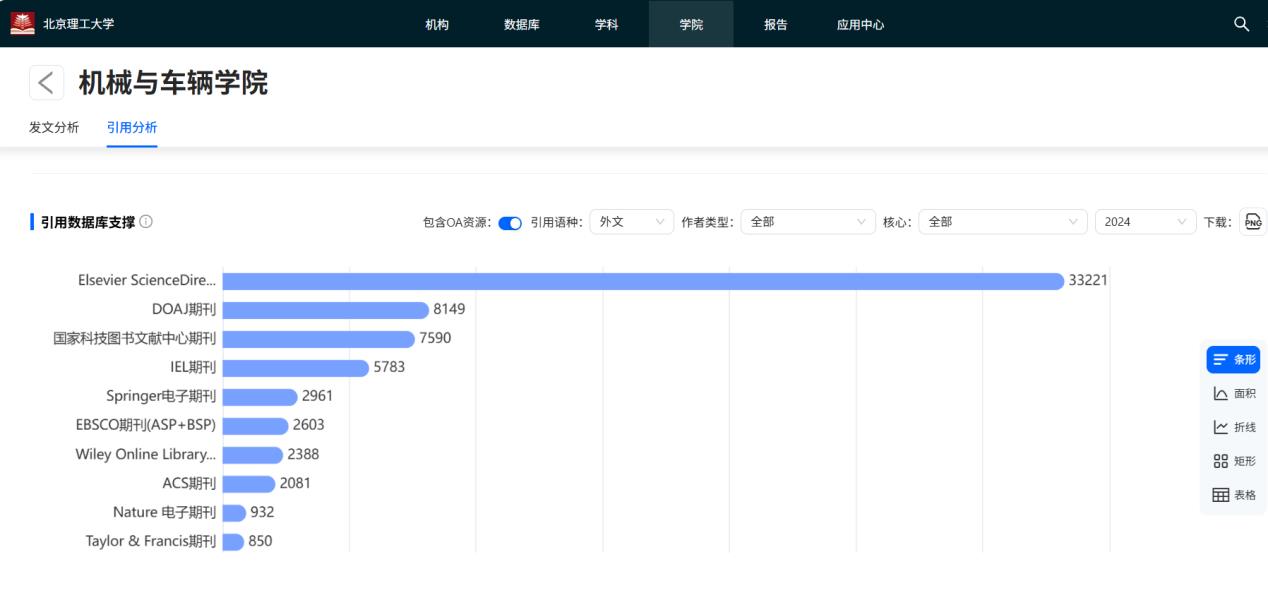1268x593 pixels.
Task: Select the 条形 bar chart view
Action: (x=1233, y=360)
